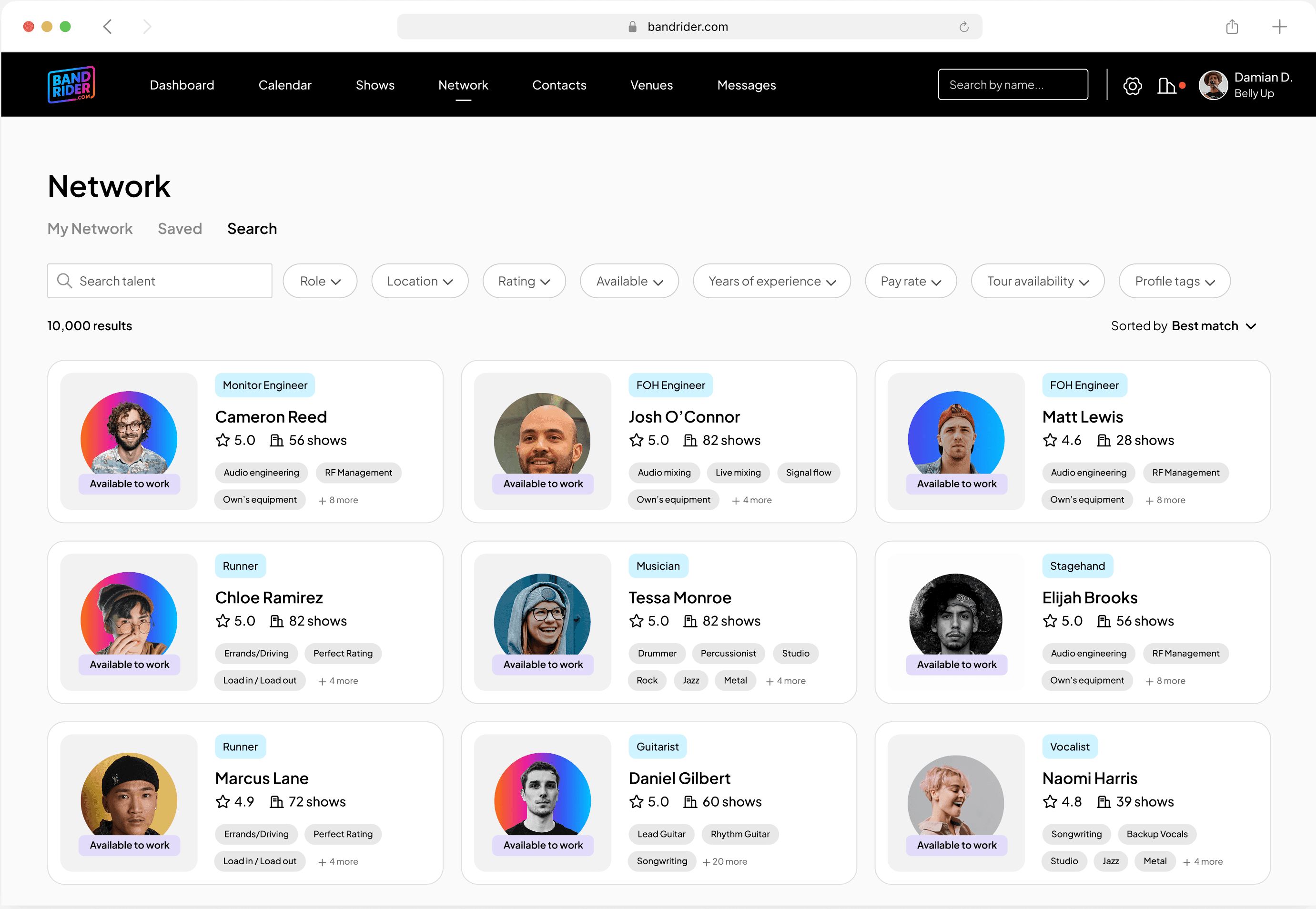Screen dimensions: 1316x909
Task: Open the Tour availability filter
Action: pos(1037,281)
